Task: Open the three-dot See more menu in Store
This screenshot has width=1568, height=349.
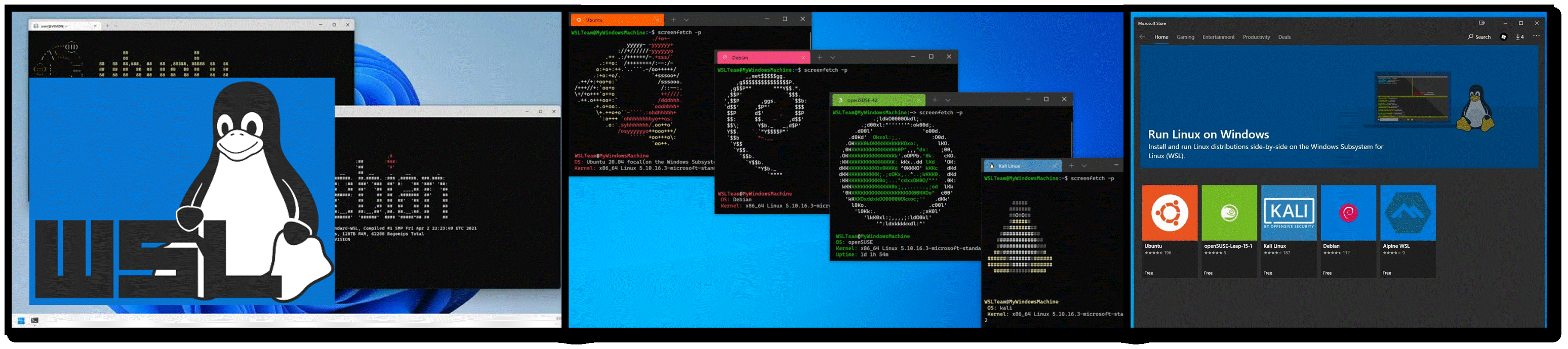Action: pyautogui.click(x=1536, y=36)
